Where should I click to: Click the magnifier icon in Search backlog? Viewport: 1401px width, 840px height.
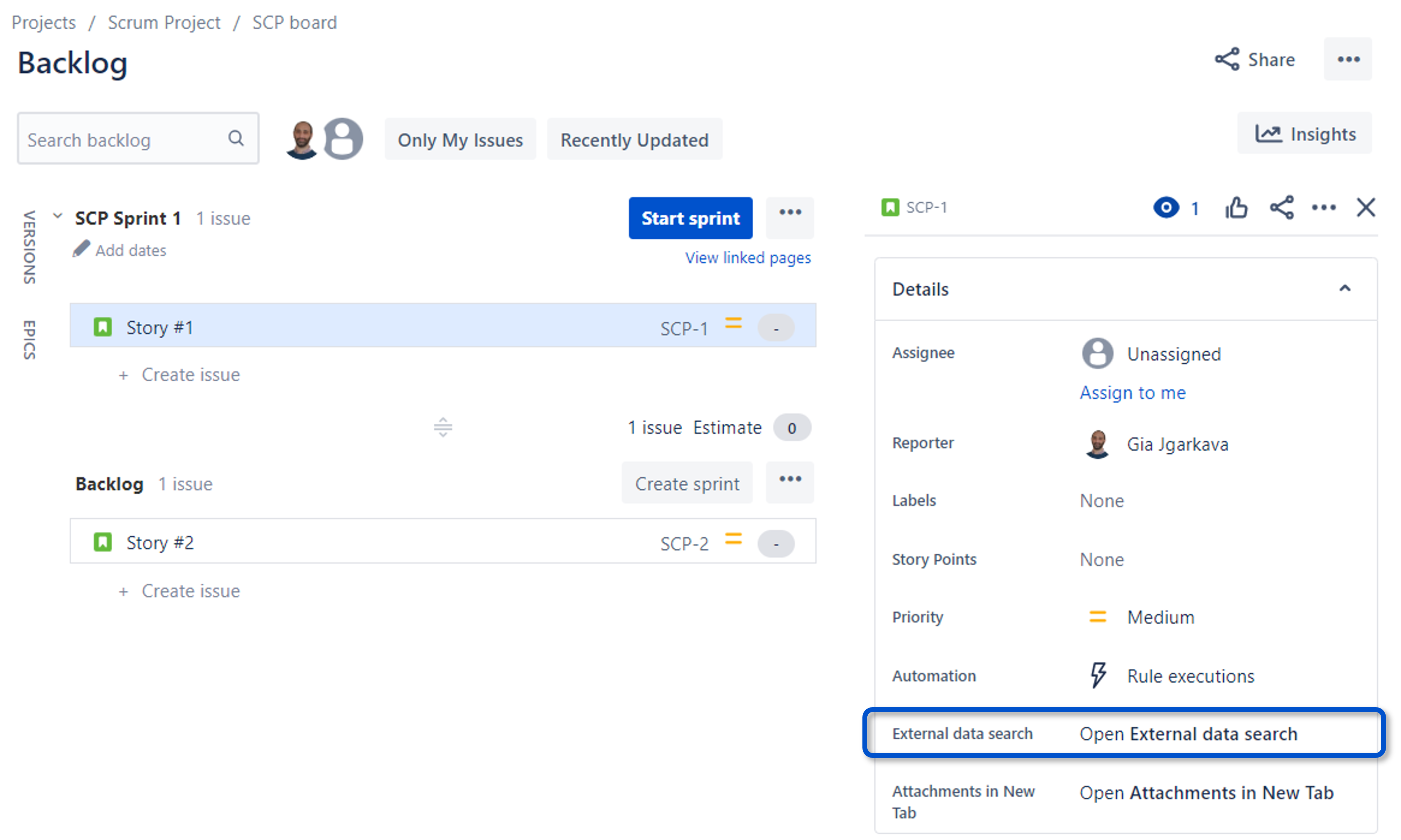click(x=236, y=138)
